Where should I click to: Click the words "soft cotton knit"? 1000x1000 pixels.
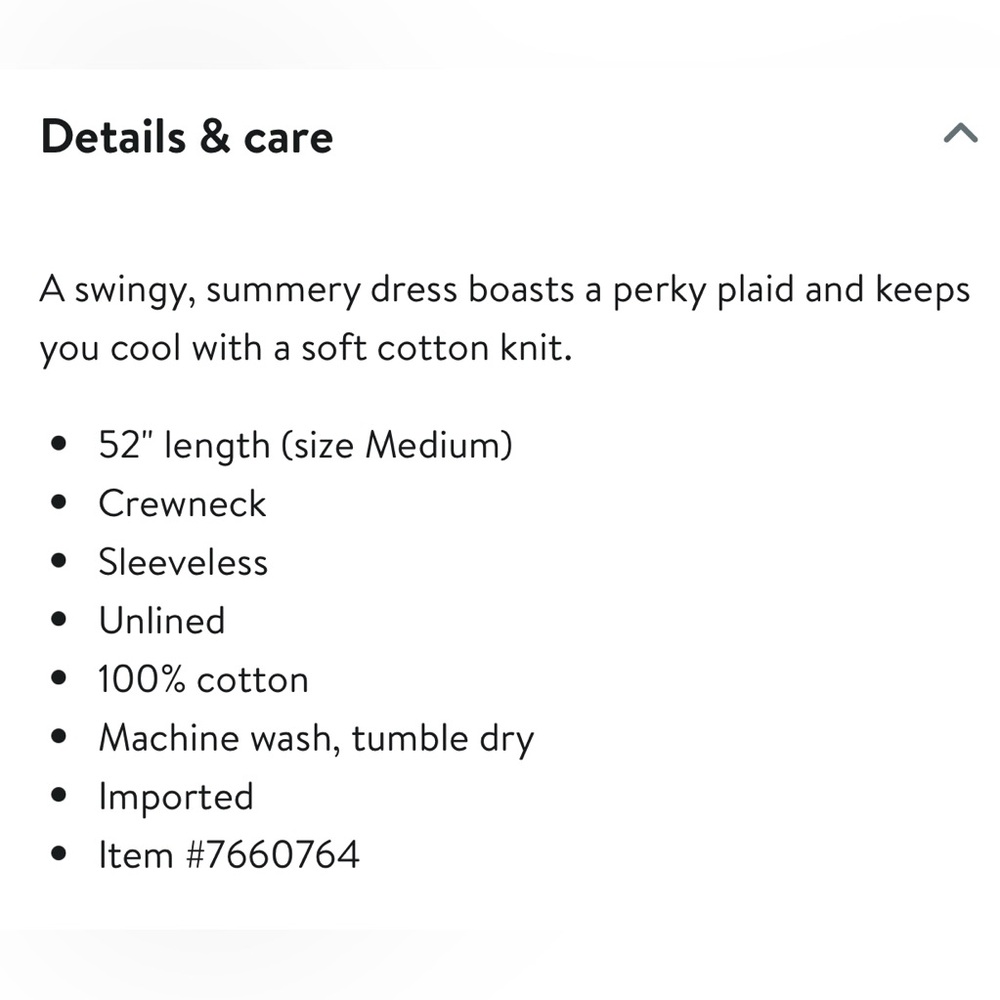point(437,348)
